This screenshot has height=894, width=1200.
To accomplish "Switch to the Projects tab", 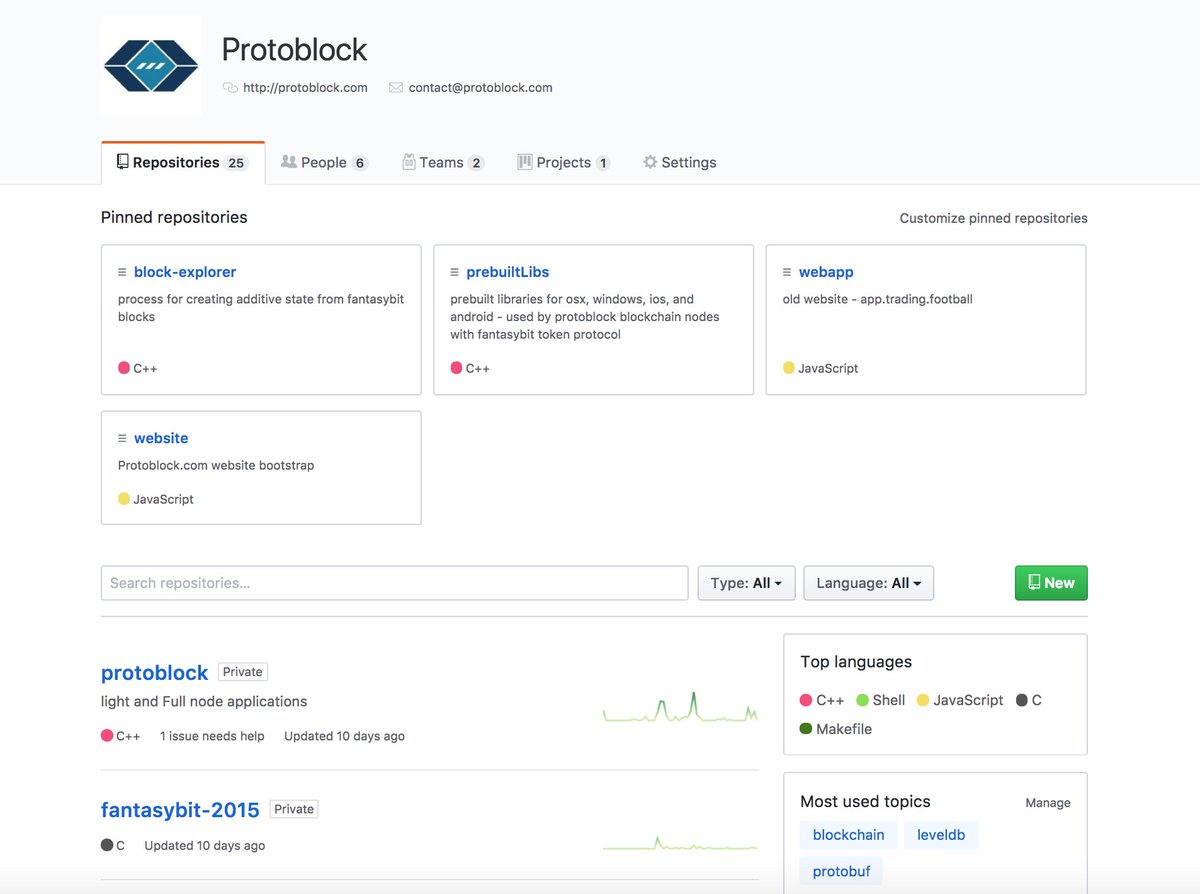I will (564, 163).
